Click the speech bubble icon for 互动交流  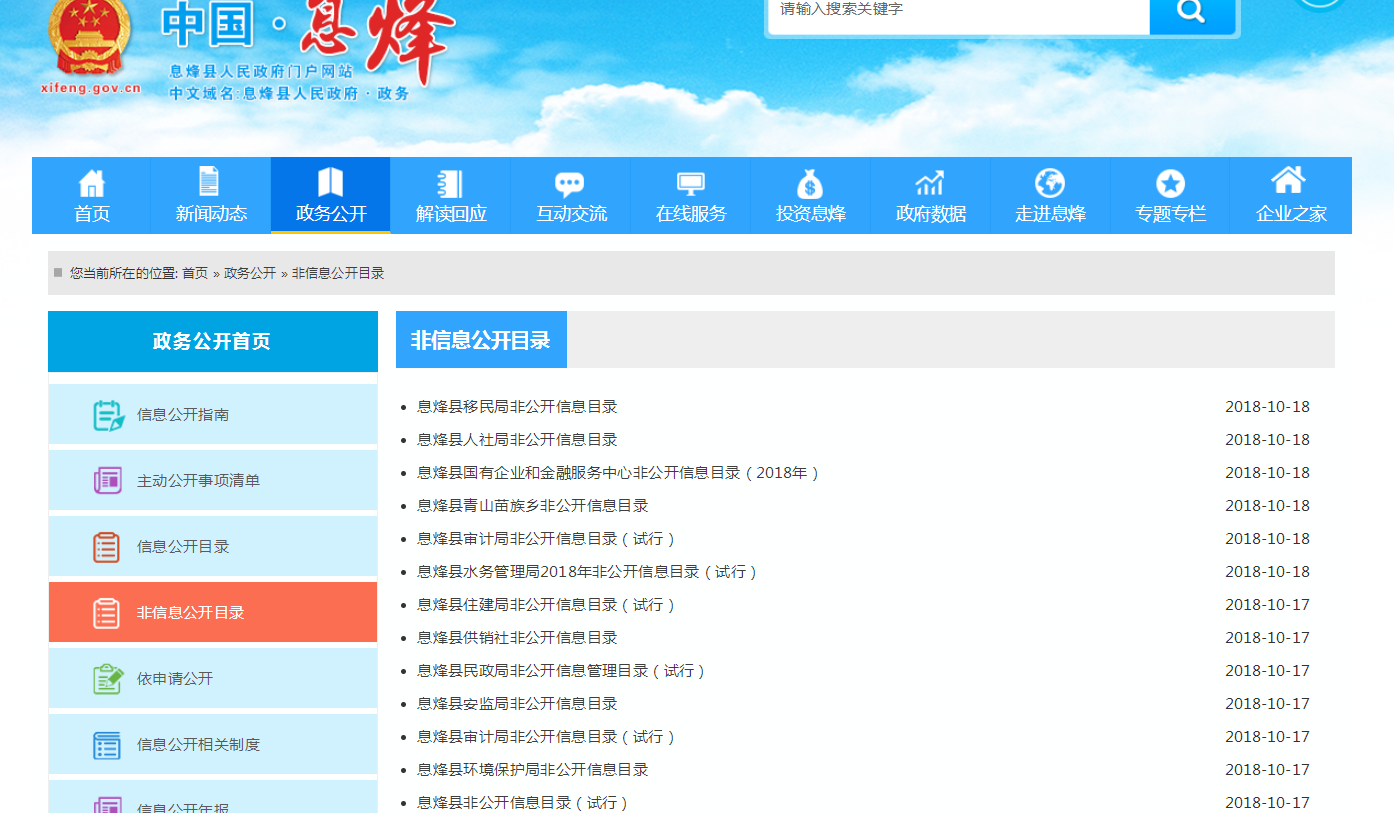click(570, 184)
